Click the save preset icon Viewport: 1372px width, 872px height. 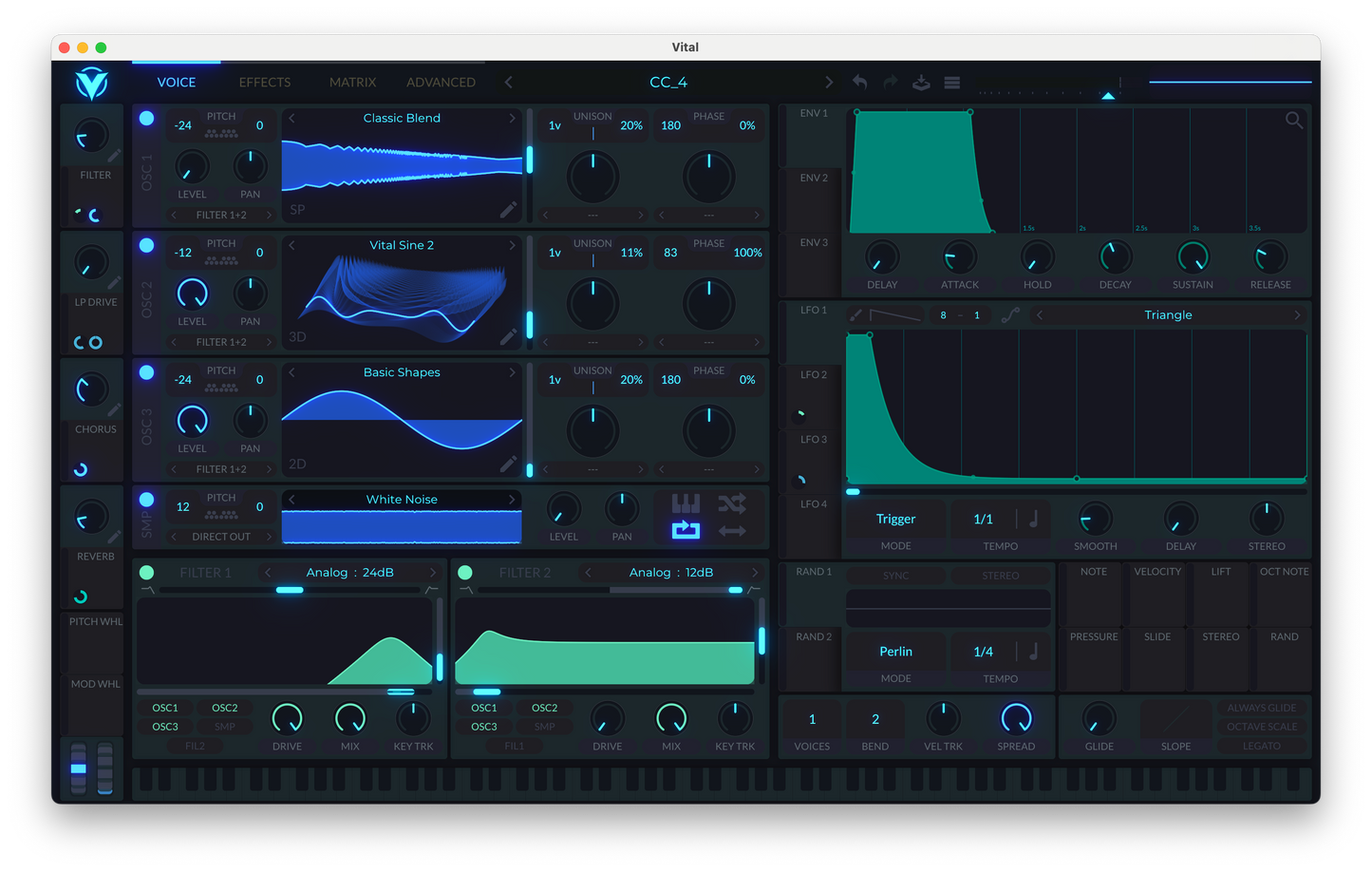(x=921, y=83)
